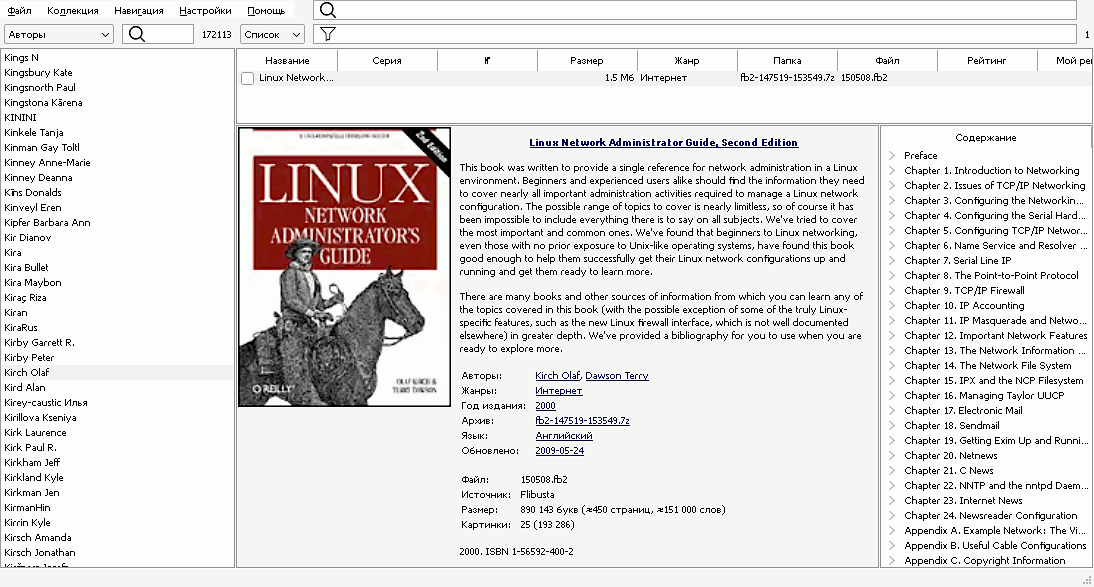Sort by the Размер column header
Viewport: 1094px width, 587px height.
pos(587,61)
